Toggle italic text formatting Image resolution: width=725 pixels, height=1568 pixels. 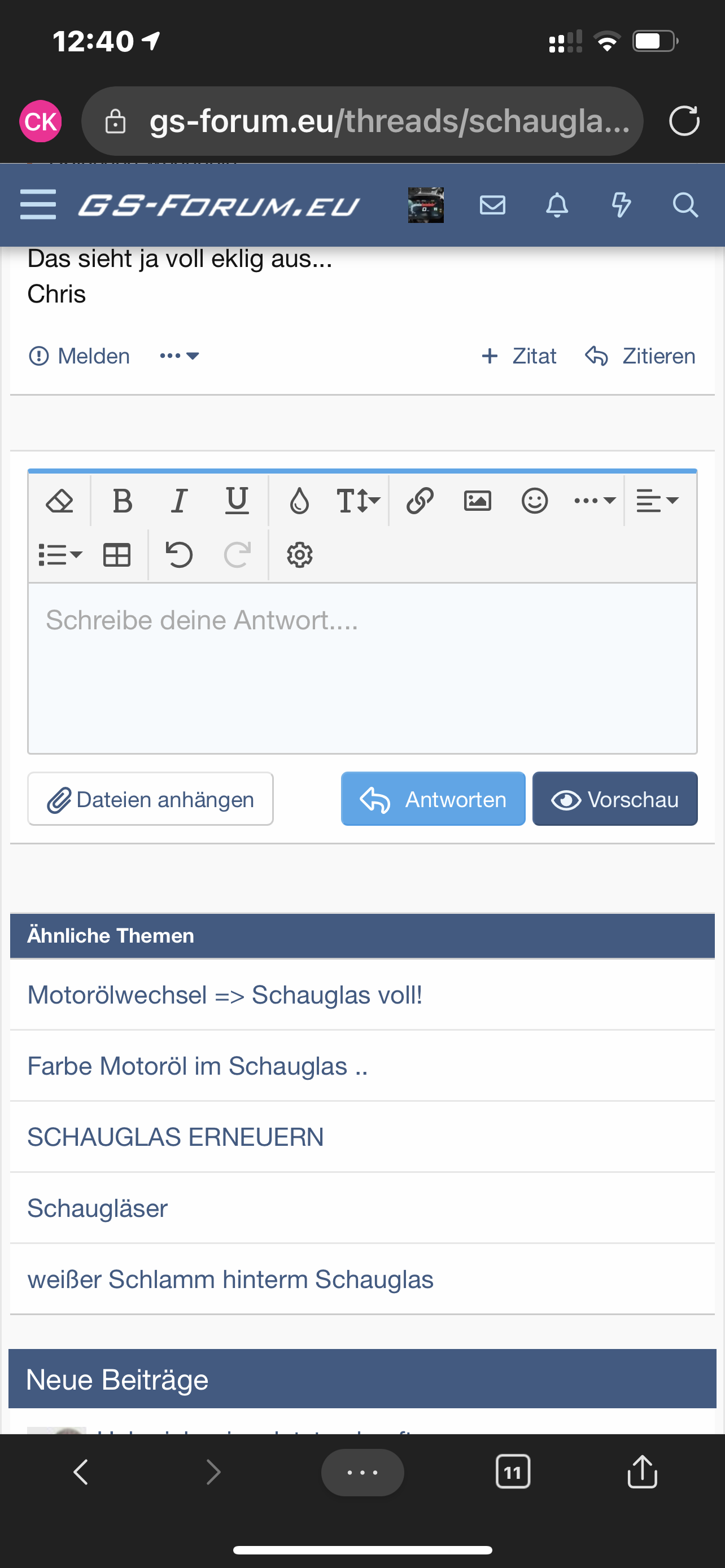(179, 501)
